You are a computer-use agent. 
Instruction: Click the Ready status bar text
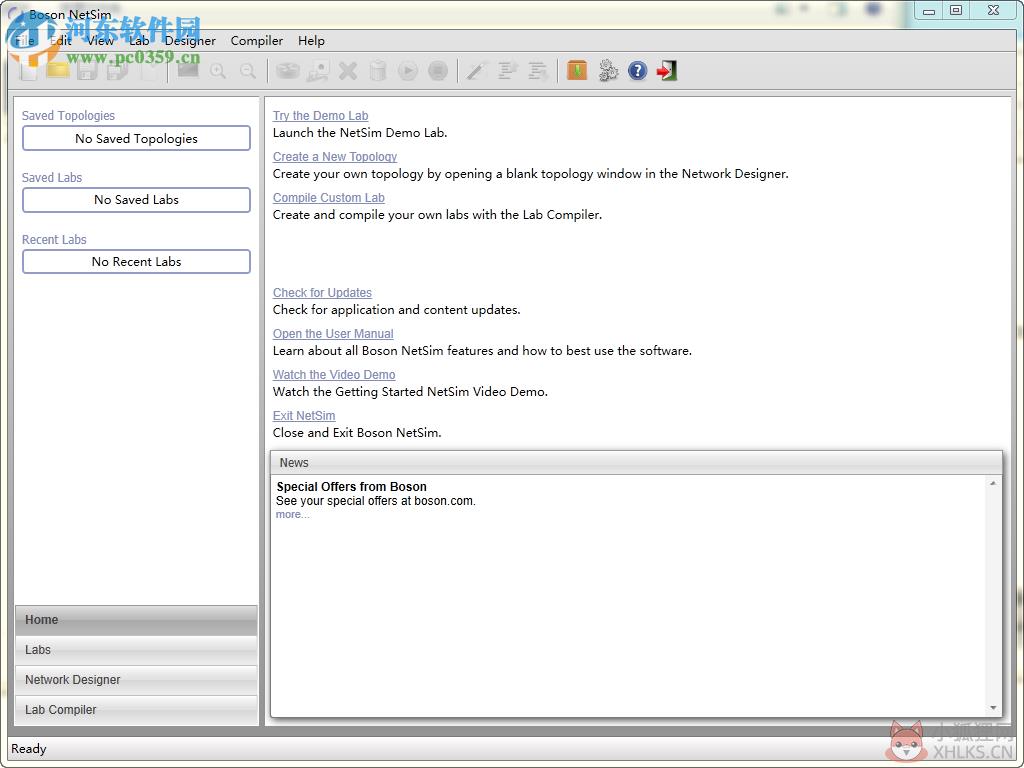[x=29, y=748]
